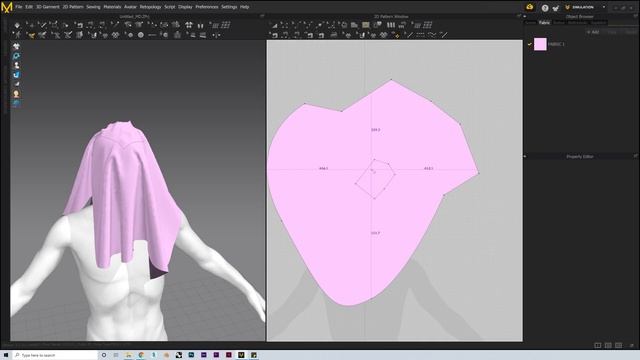Click the leftmost layout icon at bottom right
Image resolution: width=640 pixels, height=360 pixels.
click(x=598, y=345)
